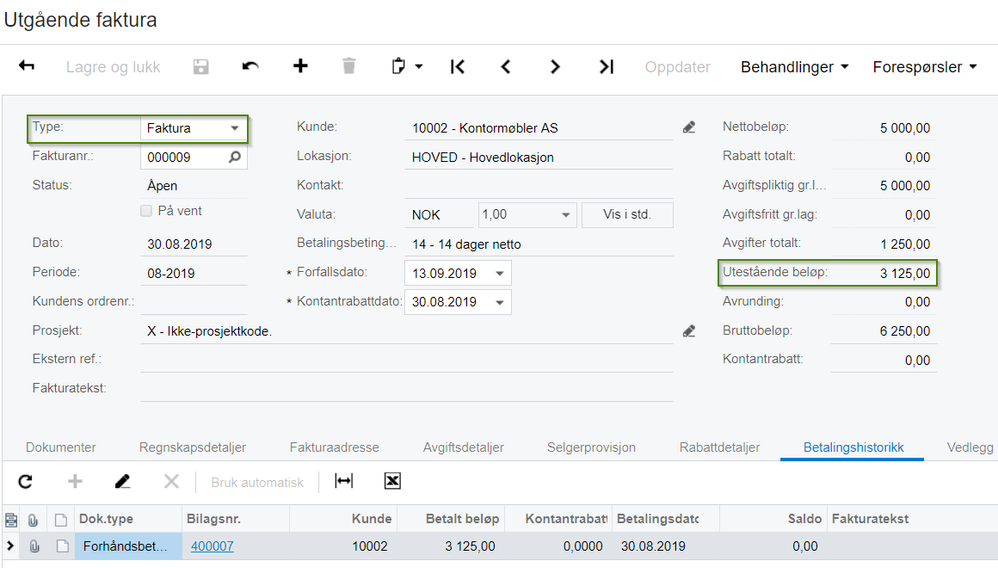
Task: Edit customer with pencil icon beside Kunde
Action: tap(689, 127)
